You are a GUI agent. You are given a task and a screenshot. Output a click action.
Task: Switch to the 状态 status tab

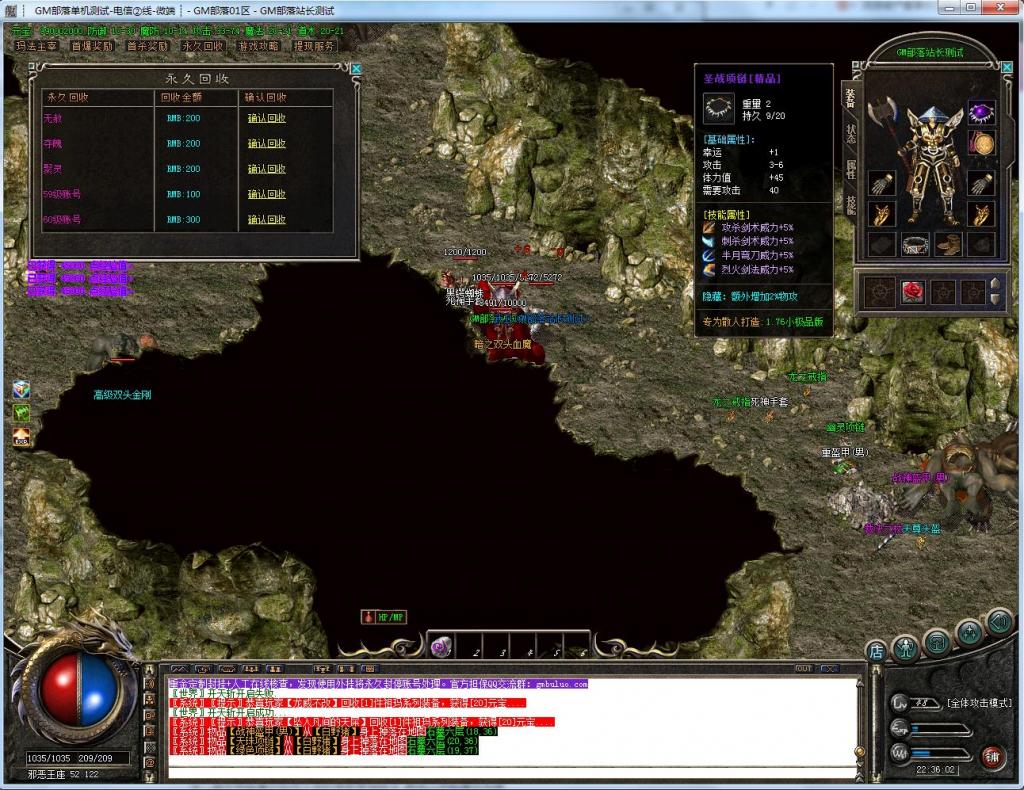coord(850,134)
